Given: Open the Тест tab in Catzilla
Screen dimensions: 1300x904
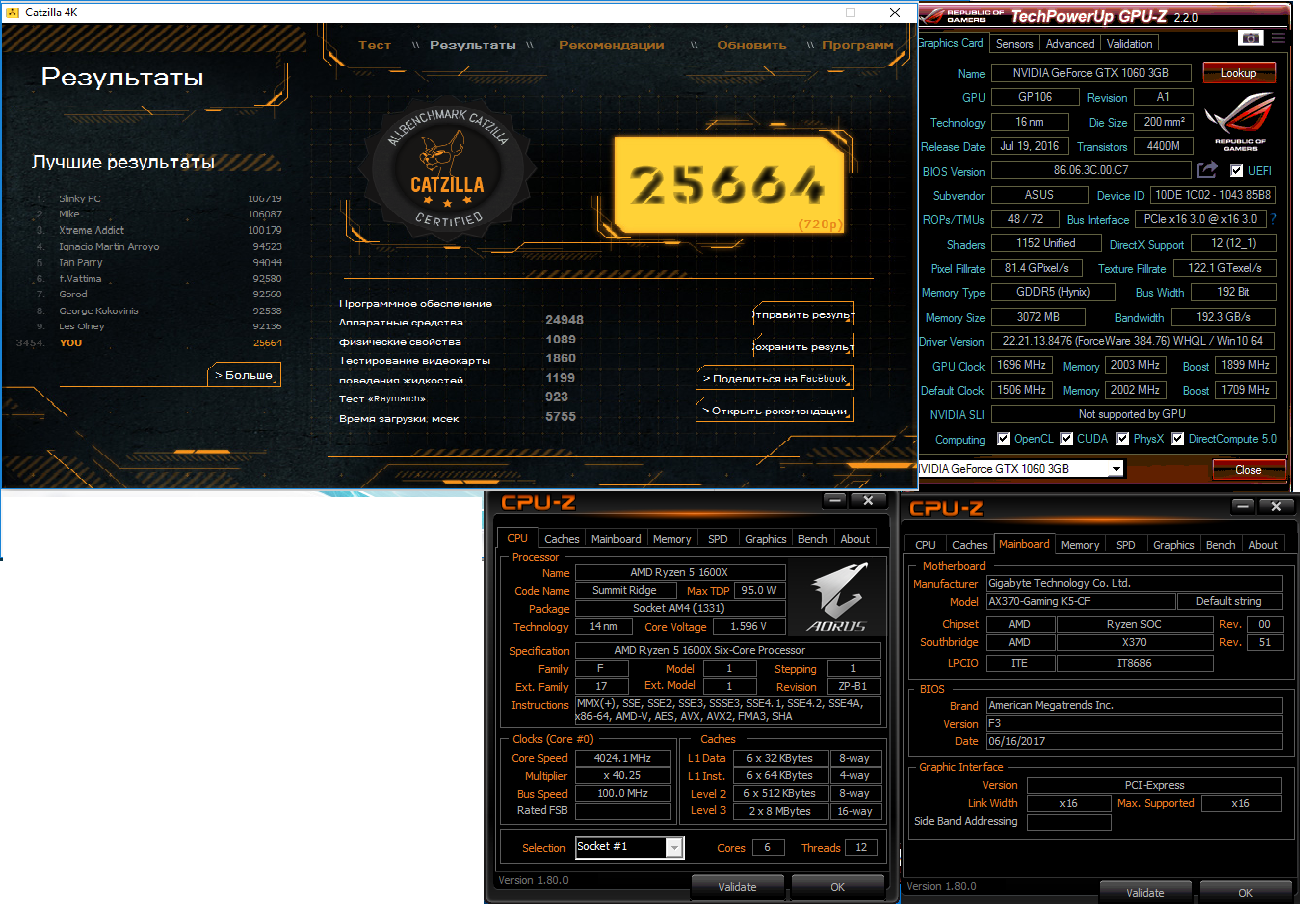Looking at the screenshot, I should (x=375, y=45).
